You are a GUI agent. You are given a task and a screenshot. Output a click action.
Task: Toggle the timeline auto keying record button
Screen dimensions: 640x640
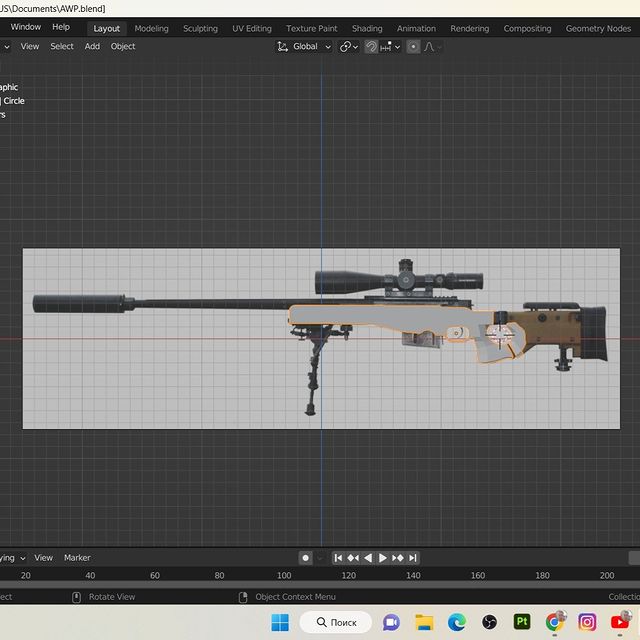tap(305, 558)
